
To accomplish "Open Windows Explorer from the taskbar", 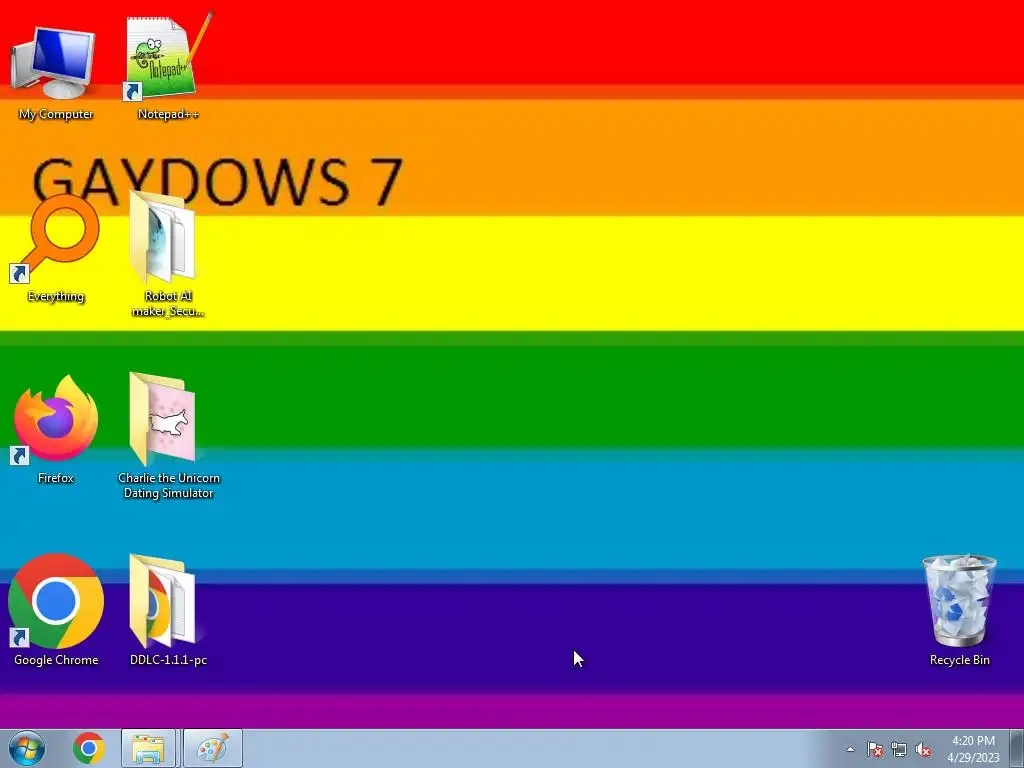I will (148, 748).
